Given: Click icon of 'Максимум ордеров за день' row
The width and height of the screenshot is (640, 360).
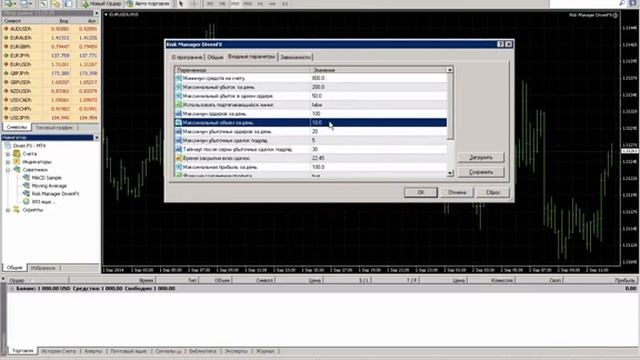Looking at the screenshot, I should pyautogui.click(x=178, y=114).
